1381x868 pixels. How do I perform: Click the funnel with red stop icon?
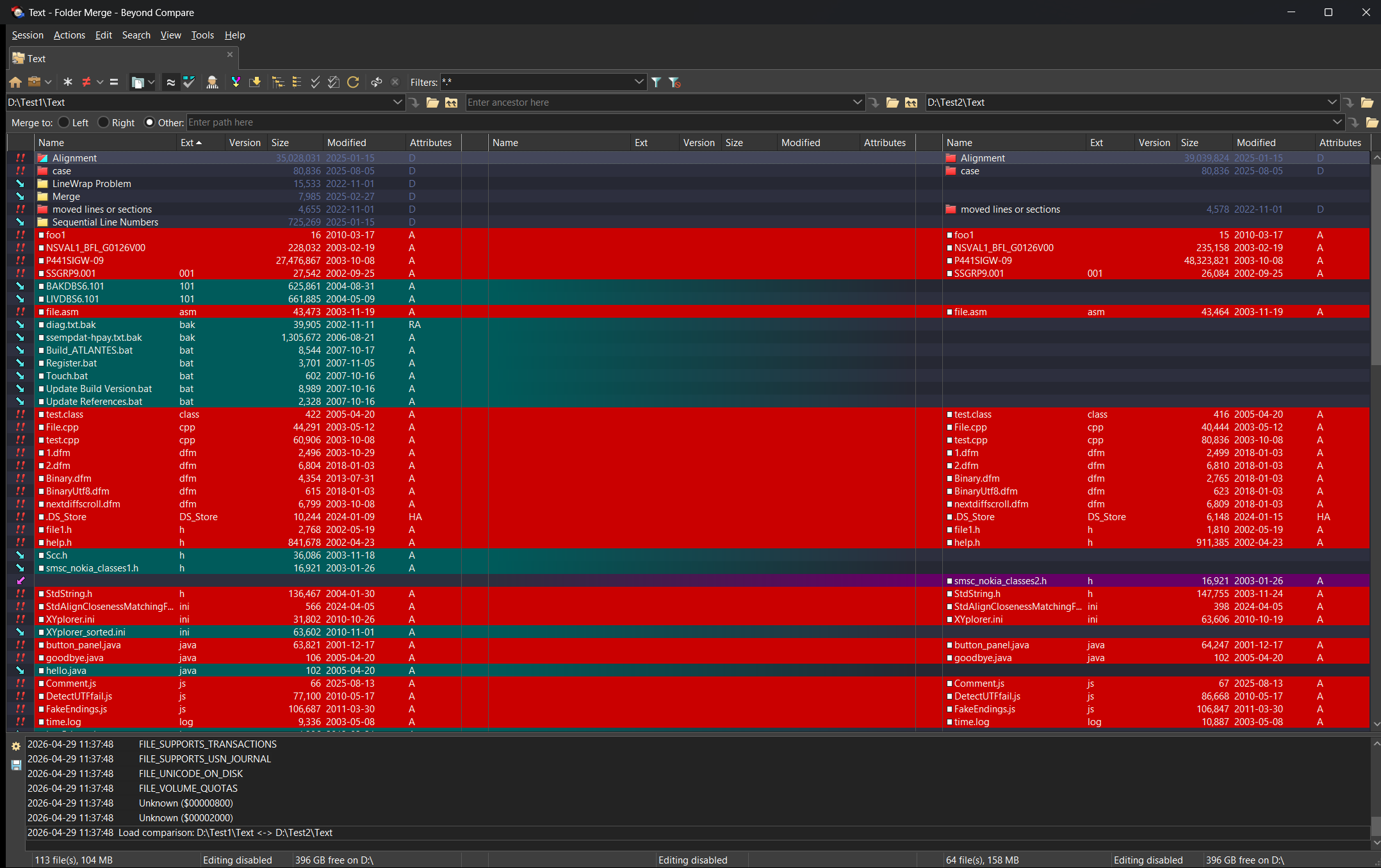click(x=674, y=82)
